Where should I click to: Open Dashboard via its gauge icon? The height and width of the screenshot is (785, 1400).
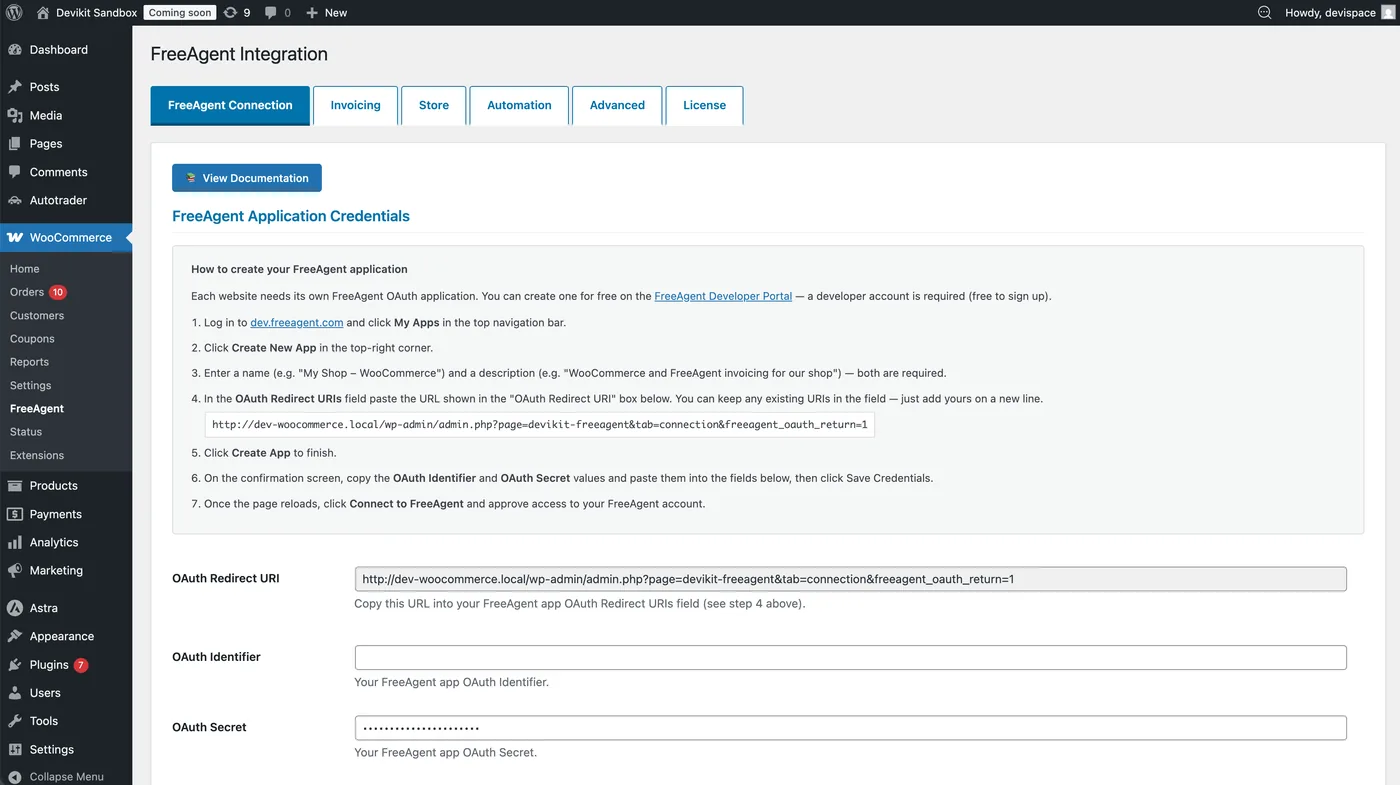tap(15, 50)
